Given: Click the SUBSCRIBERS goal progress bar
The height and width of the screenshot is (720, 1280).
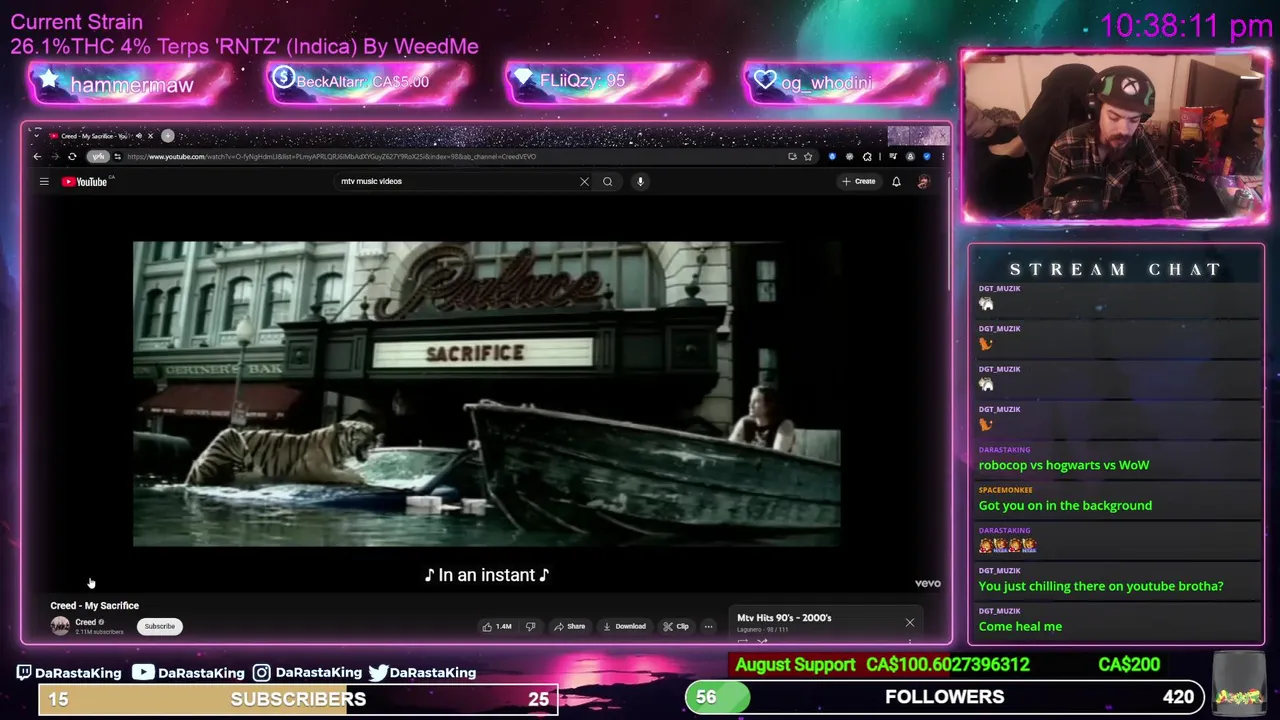Looking at the screenshot, I should click(298, 698).
